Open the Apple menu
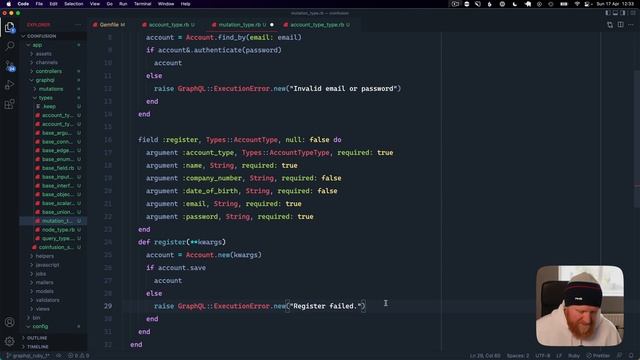Screen dimensions: 640x360 click(9, 4)
